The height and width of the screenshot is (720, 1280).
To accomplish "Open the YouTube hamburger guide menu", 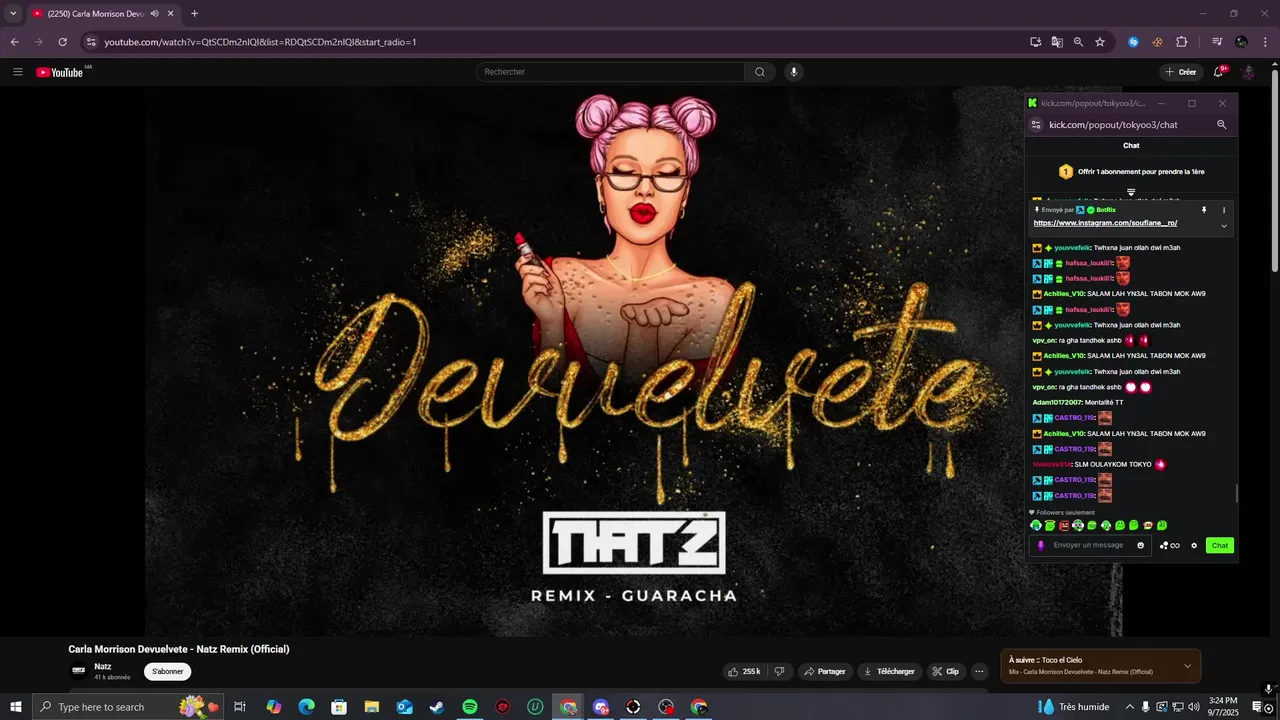I will click(17, 72).
